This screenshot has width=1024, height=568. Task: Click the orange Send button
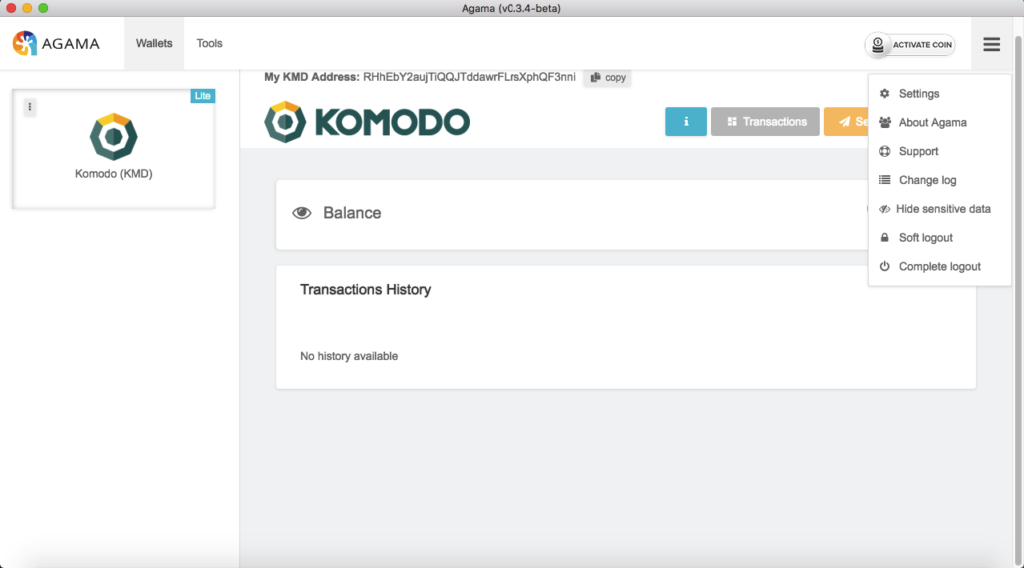pyautogui.click(x=846, y=121)
